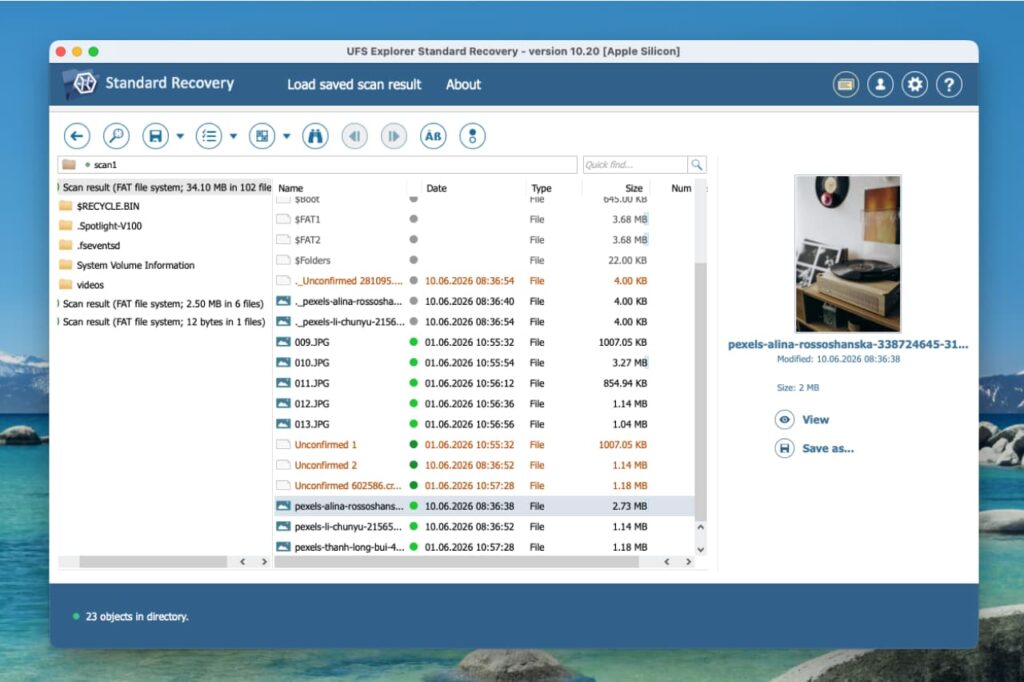Select the 34.10 MB scan result tree node

166,187
